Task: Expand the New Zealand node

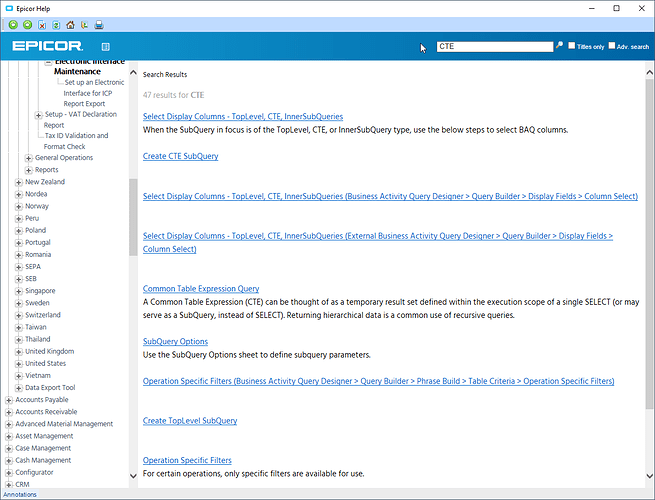Action: click(18, 182)
